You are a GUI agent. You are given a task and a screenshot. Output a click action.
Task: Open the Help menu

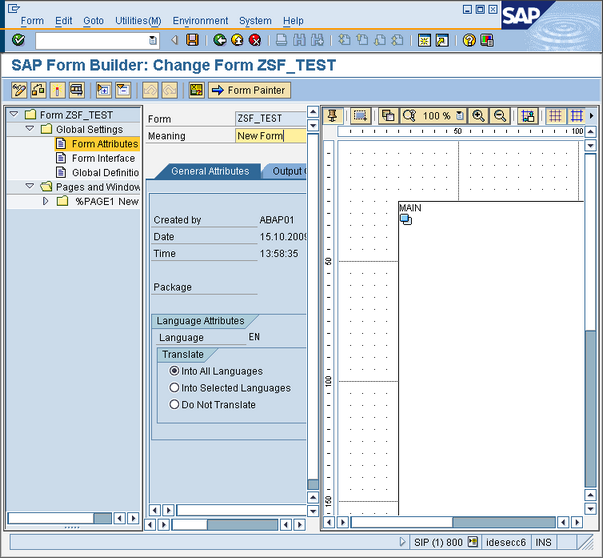point(293,20)
